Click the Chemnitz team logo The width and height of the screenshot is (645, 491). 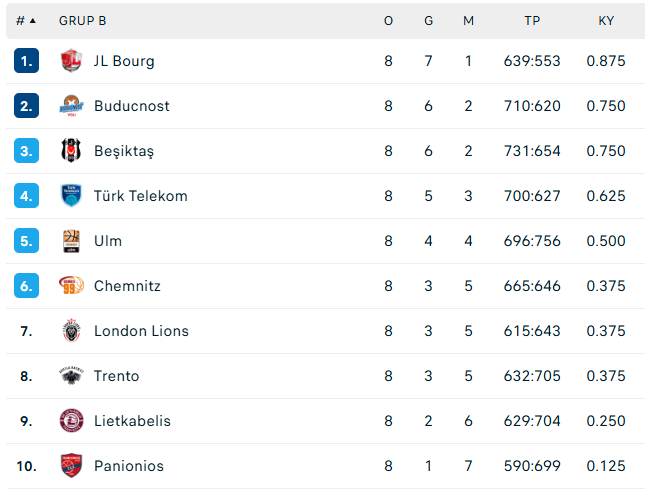tap(71, 286)
